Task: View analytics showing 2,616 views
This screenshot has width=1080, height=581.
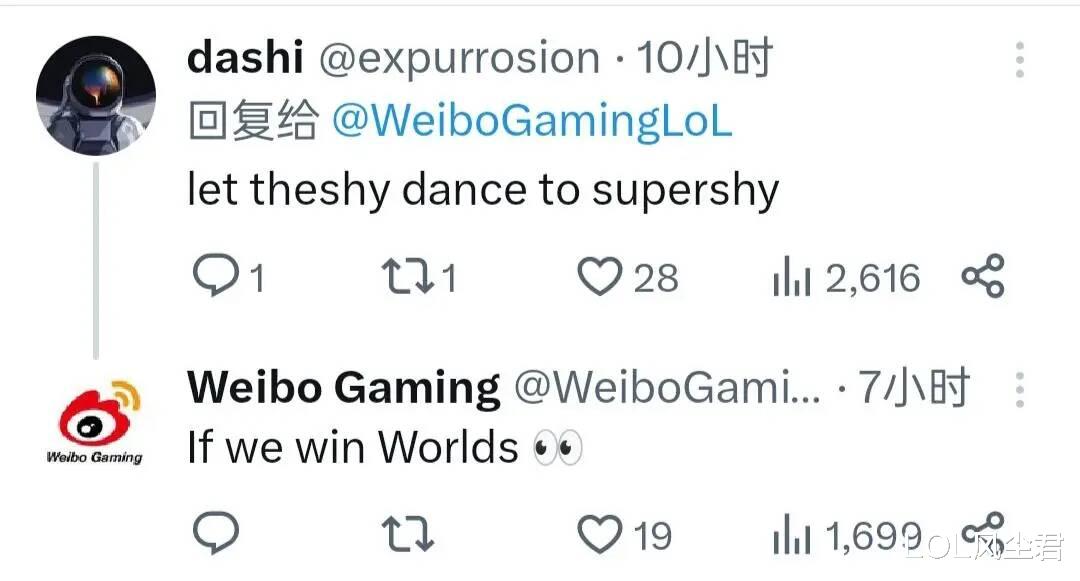Action: [847, 278]
